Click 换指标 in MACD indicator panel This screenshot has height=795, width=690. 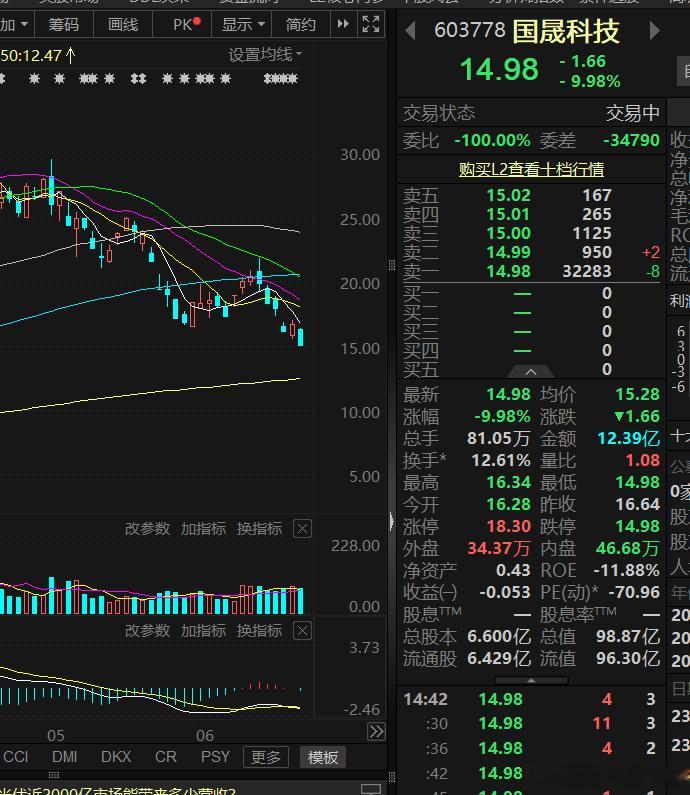(259, 630)
